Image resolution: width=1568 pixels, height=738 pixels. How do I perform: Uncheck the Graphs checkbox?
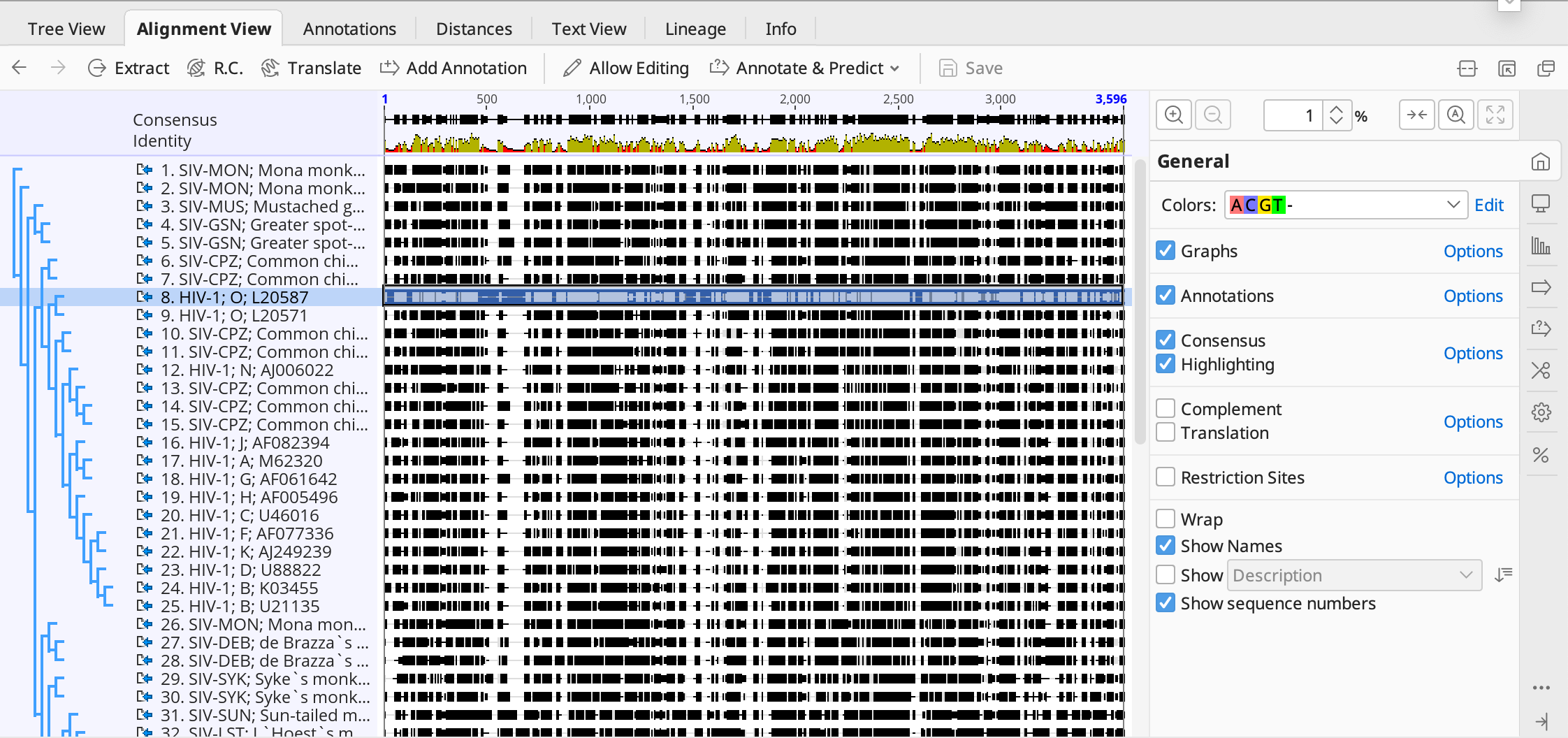pyautogui.click(x=1166, y=250)
